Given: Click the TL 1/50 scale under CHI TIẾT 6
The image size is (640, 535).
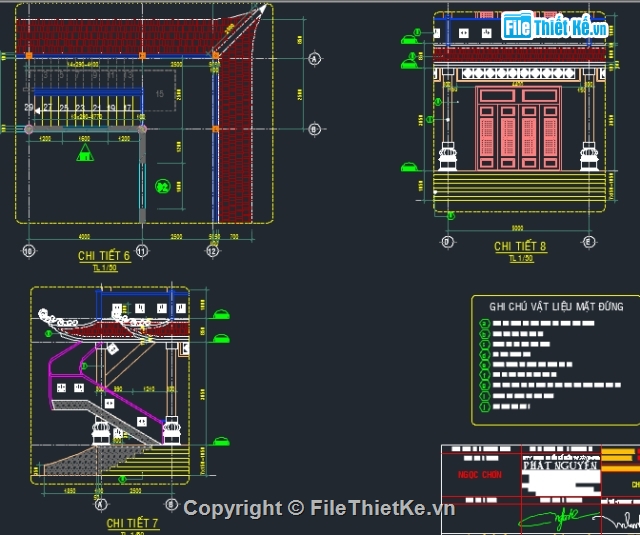Looking at the screenshot, I should (105, 268).
